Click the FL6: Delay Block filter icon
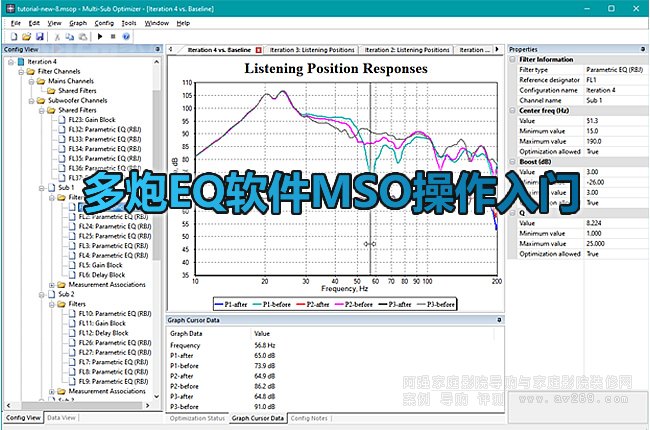 coord(72,275)
